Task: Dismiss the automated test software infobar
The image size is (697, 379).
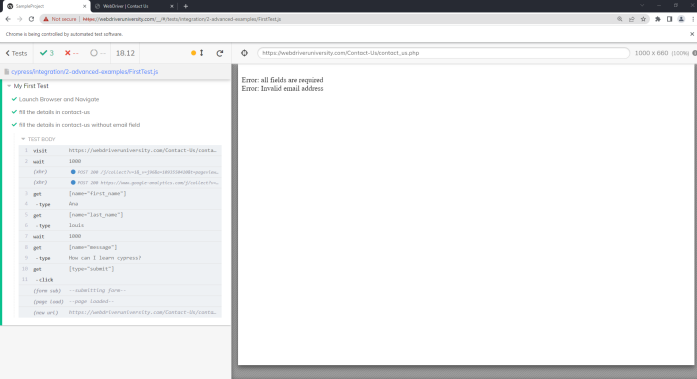Action: tap(692, 34)
